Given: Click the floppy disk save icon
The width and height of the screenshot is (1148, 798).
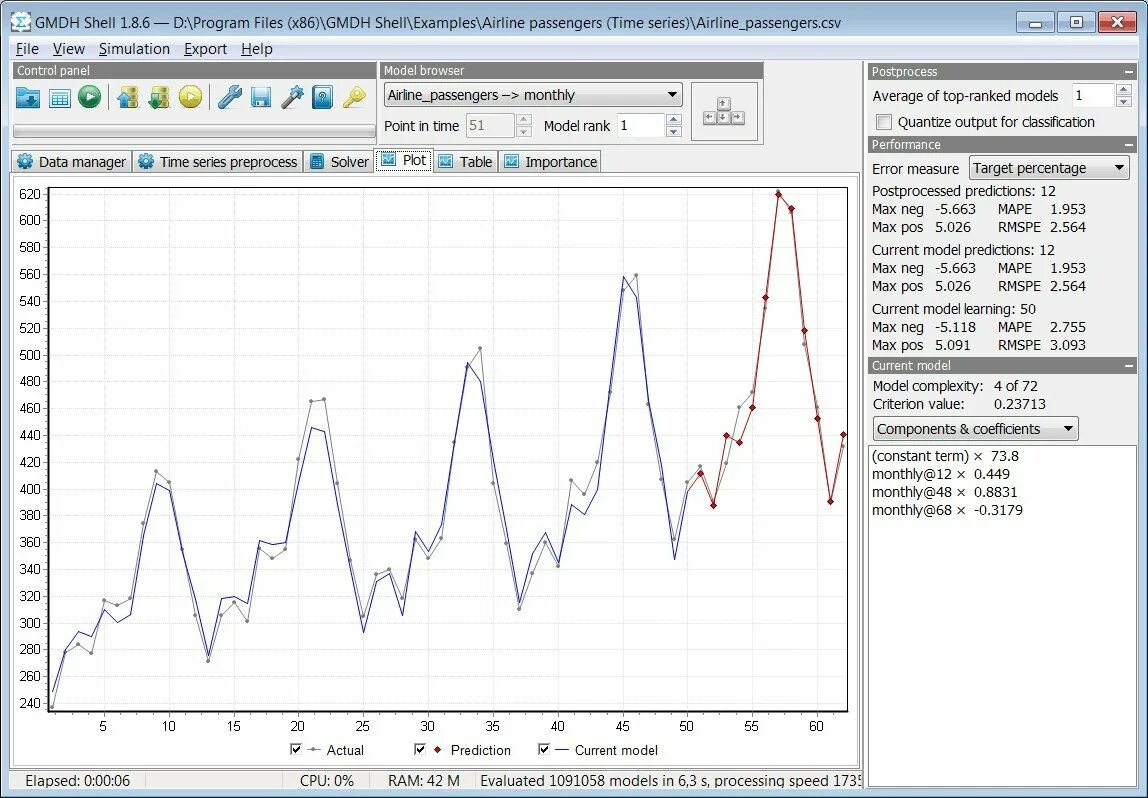Looking at the screenshot, I should click(261, 97).
